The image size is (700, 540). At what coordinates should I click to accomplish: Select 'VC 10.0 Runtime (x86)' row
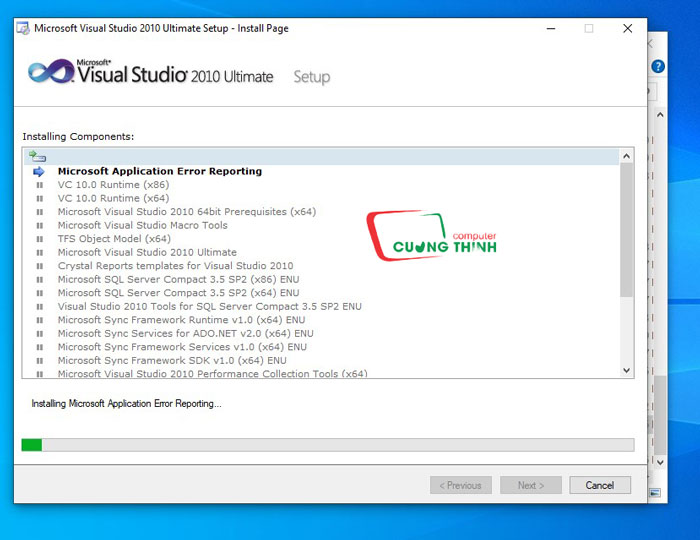tap(113, 185)
